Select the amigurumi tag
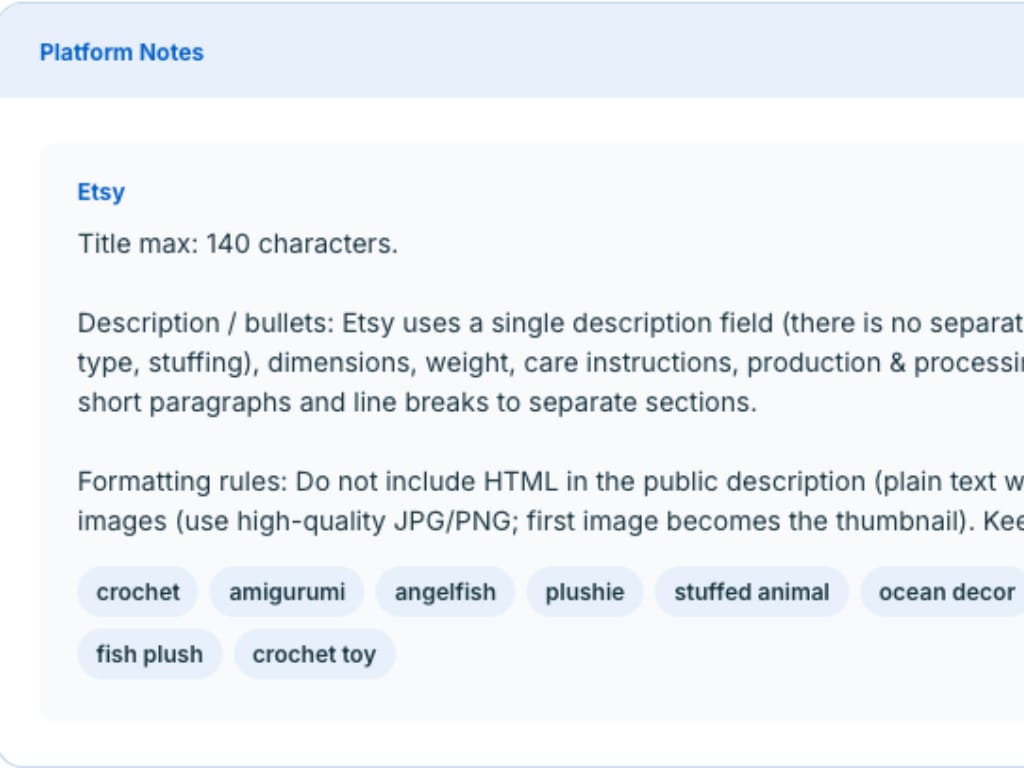 286,591
